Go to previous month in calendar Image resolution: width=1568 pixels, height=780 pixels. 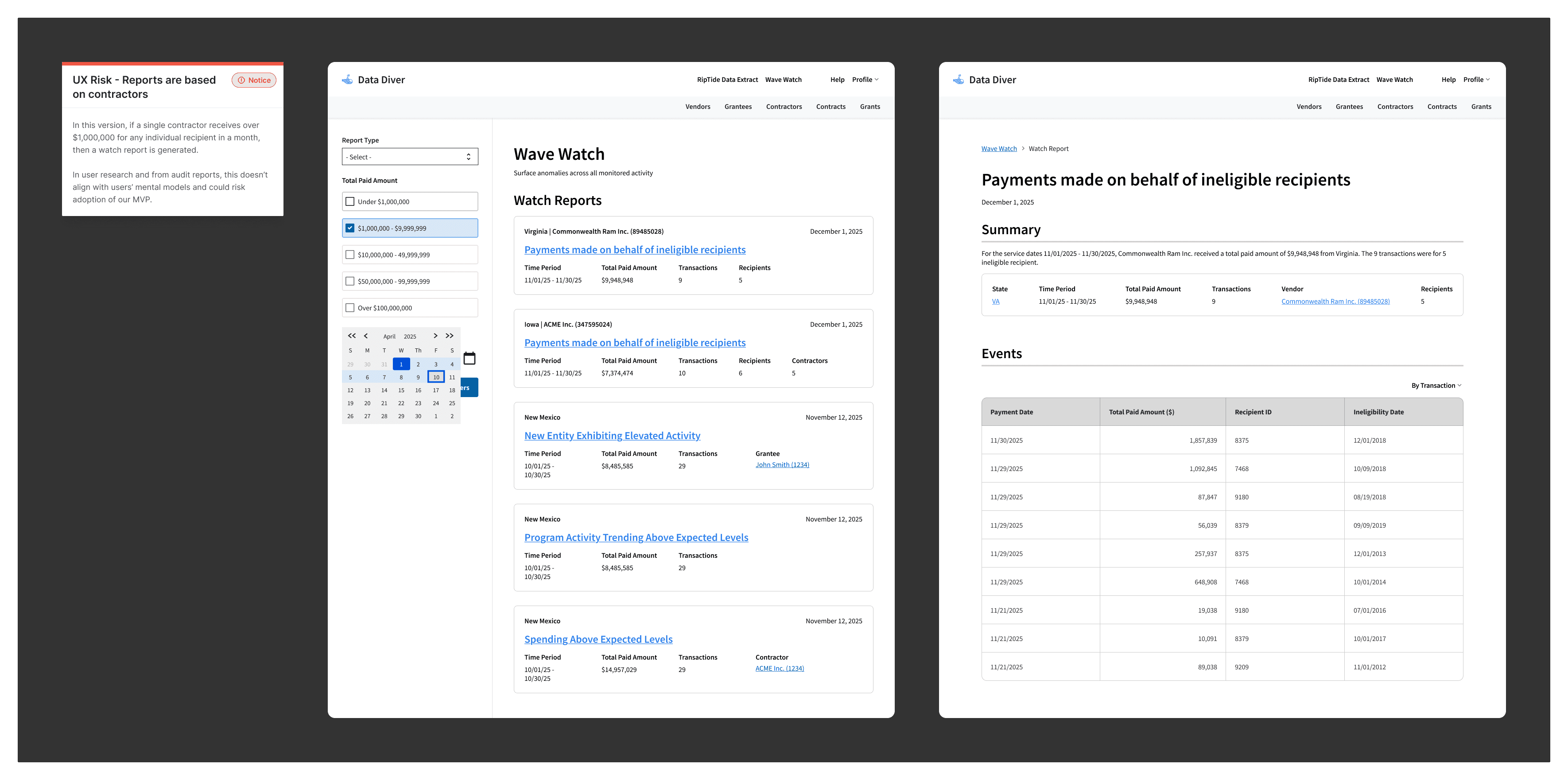366,336
